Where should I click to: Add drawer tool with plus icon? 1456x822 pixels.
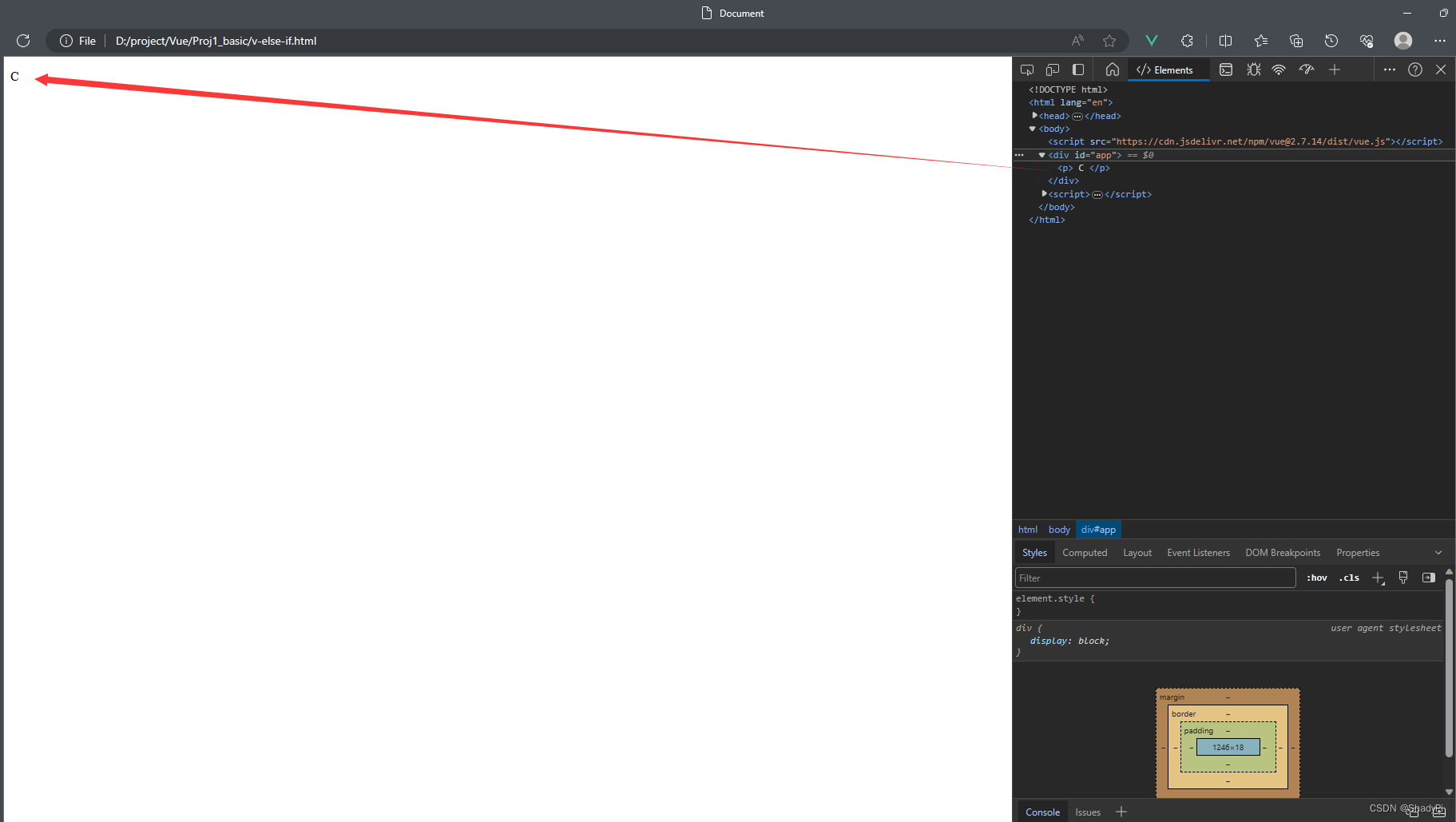click(1121, 812)
